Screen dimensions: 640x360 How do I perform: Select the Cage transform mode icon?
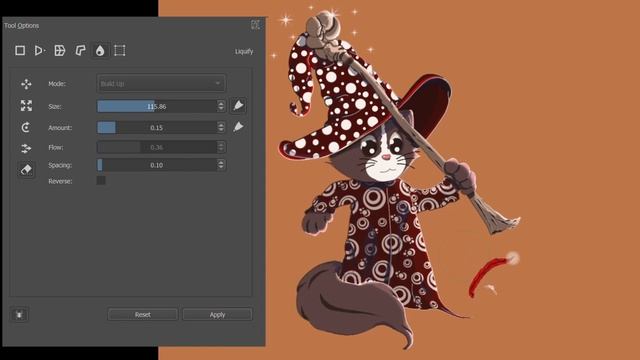click(x=80, y=51)
